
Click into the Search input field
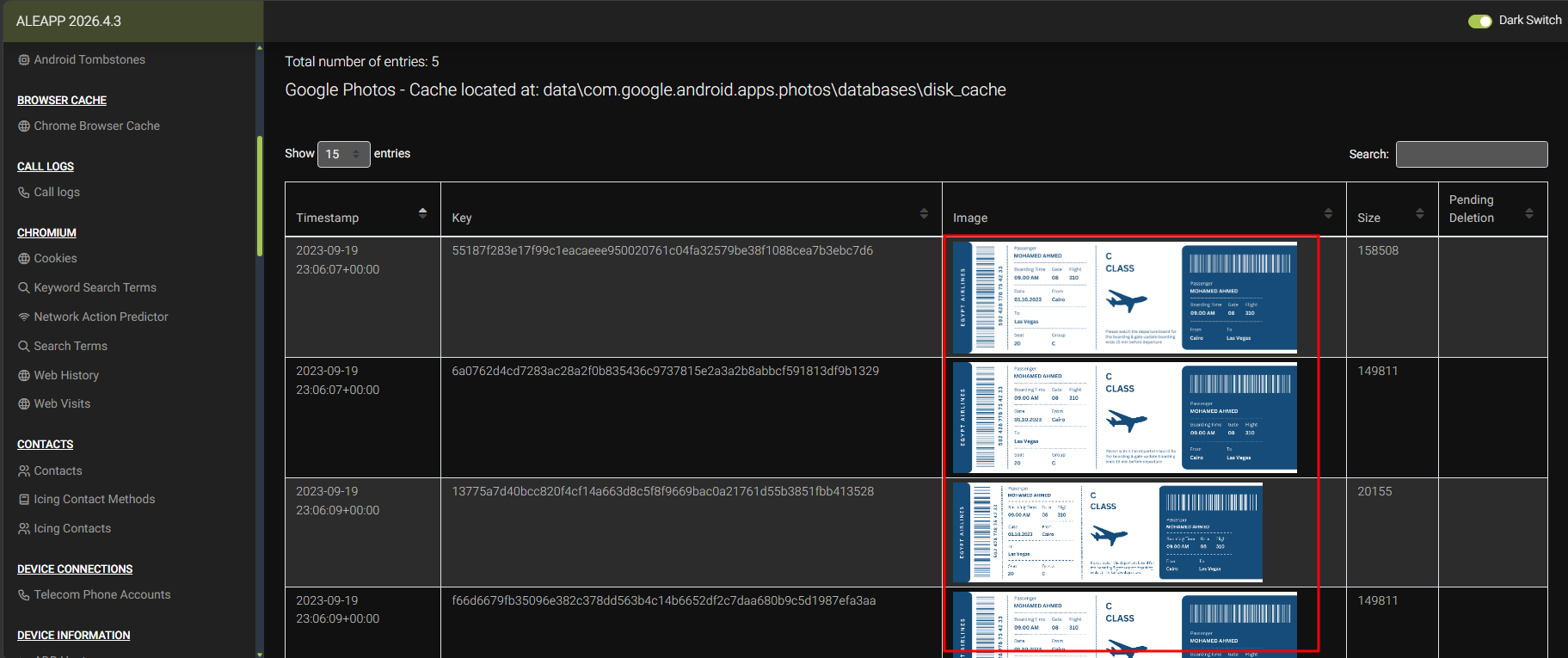[x=1472, y=154]
